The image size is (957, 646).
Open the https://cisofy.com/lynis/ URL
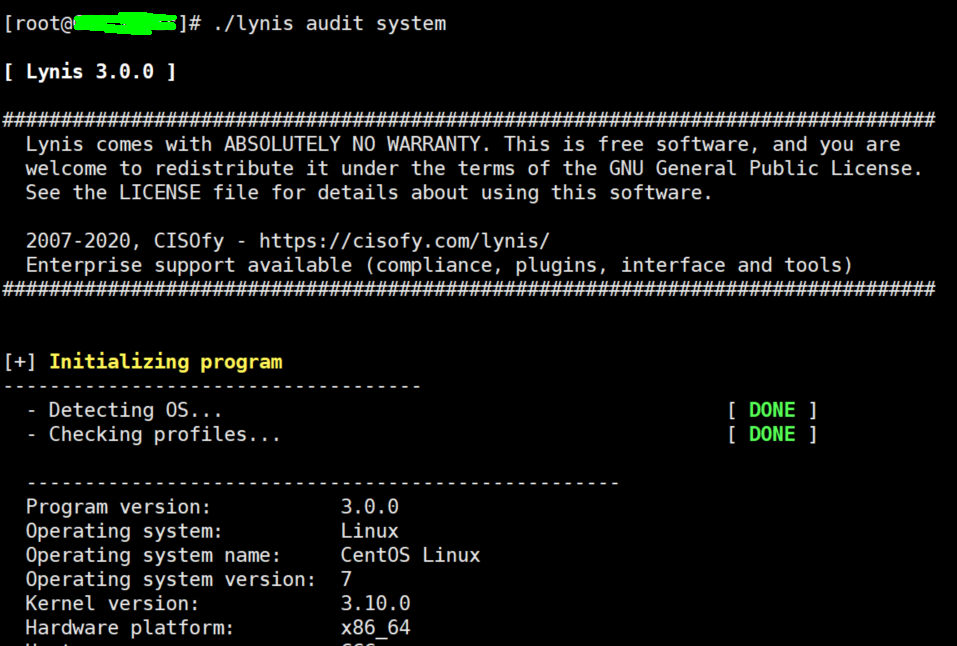coord(404,241)
